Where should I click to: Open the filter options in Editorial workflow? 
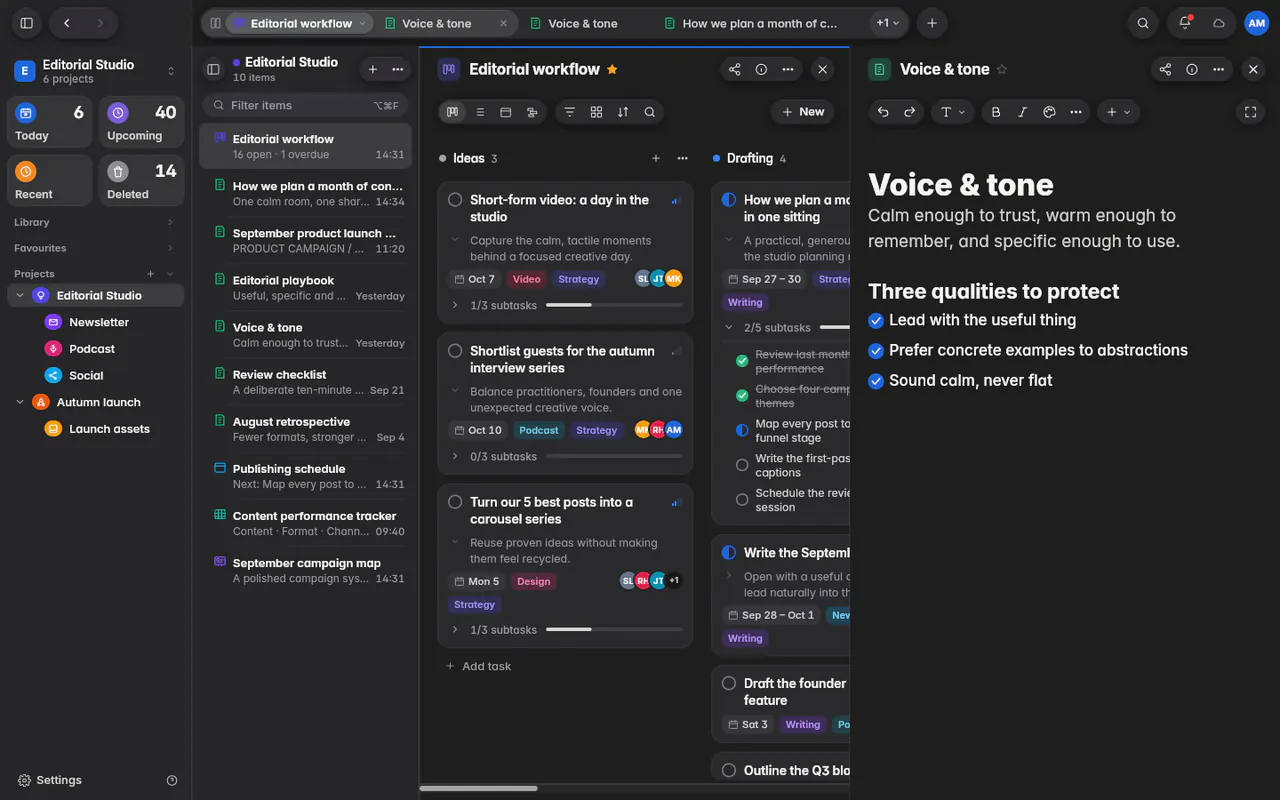(570, 112)
